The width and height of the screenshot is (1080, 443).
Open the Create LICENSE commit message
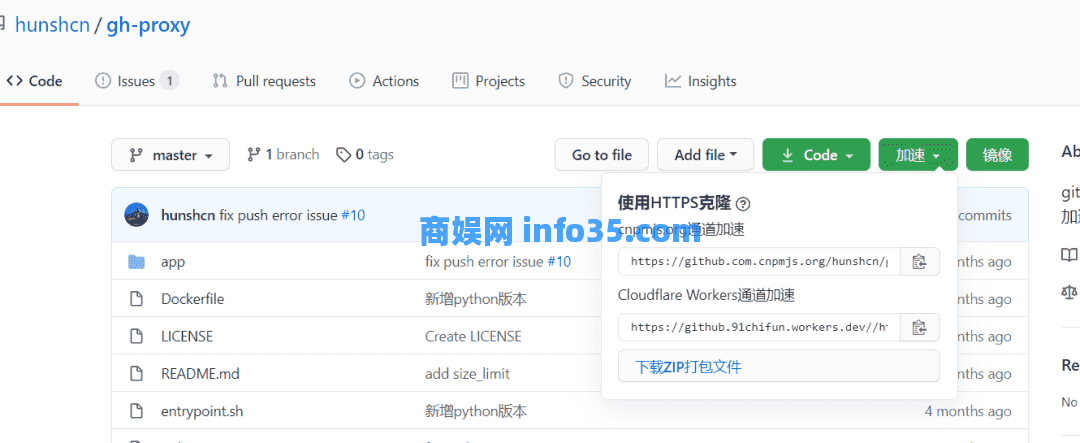click(x=473, y=336)
